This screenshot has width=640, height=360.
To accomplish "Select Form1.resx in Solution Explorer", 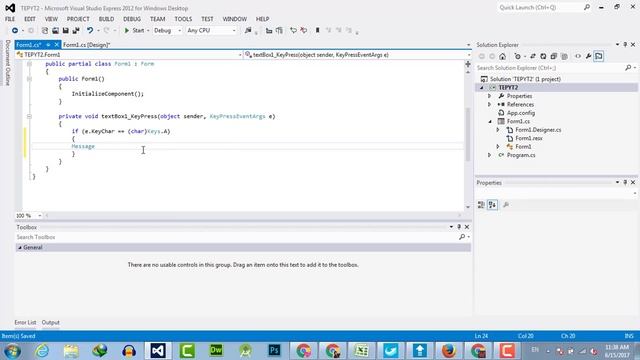I will click(x=529, y=138).
